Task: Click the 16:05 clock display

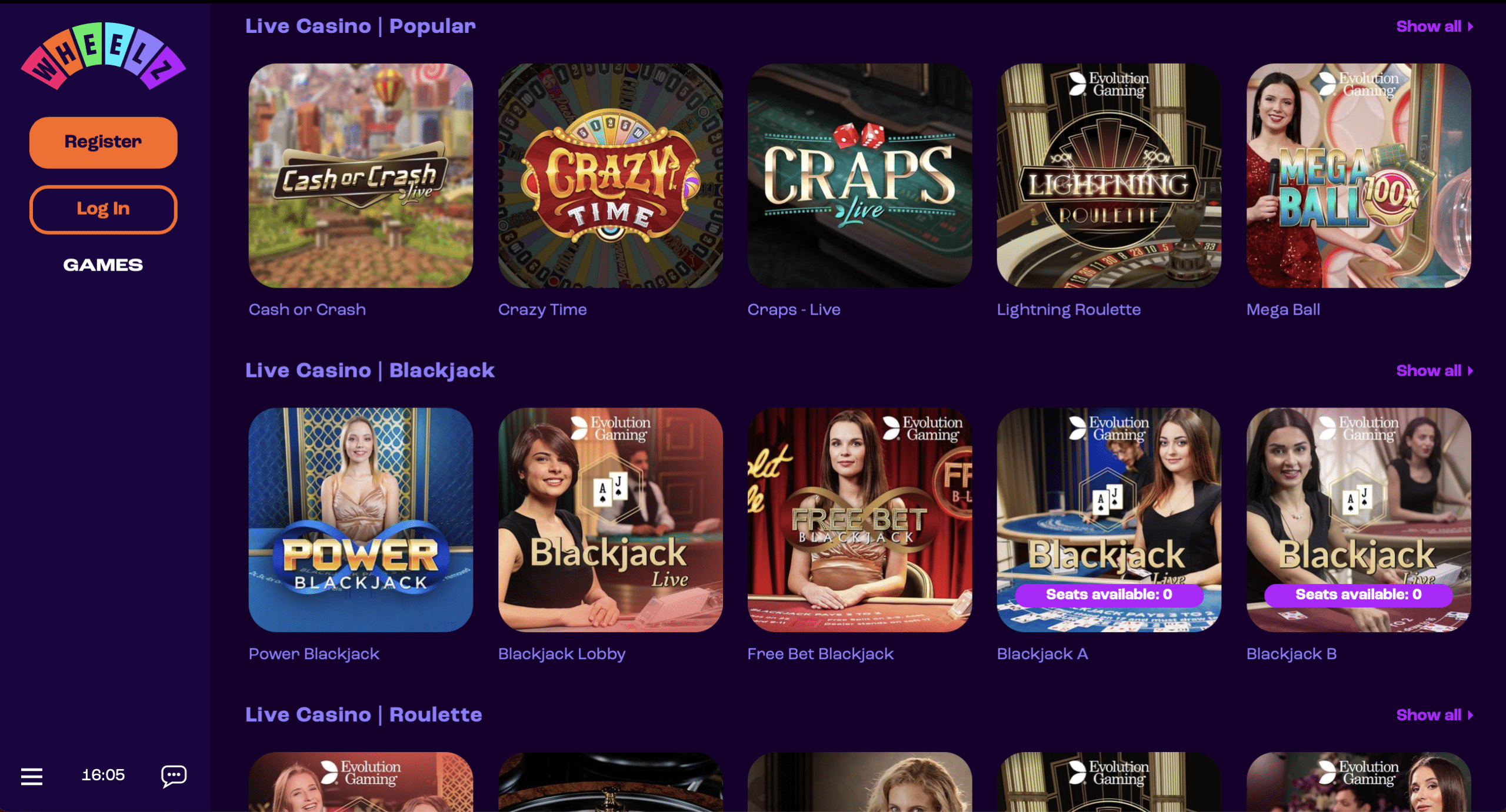Action: coord(103,775)
